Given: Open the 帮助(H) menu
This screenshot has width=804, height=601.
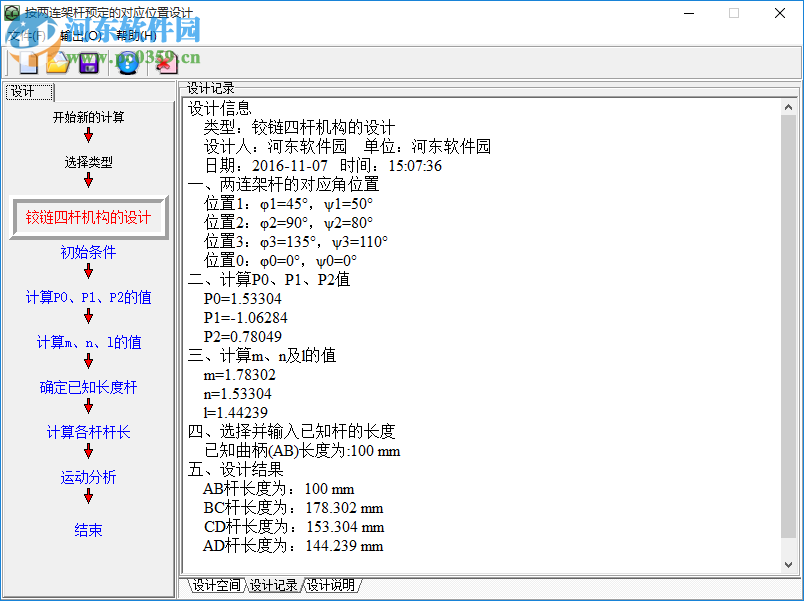Looking at the screenshot, I should (x=136, y=36).
